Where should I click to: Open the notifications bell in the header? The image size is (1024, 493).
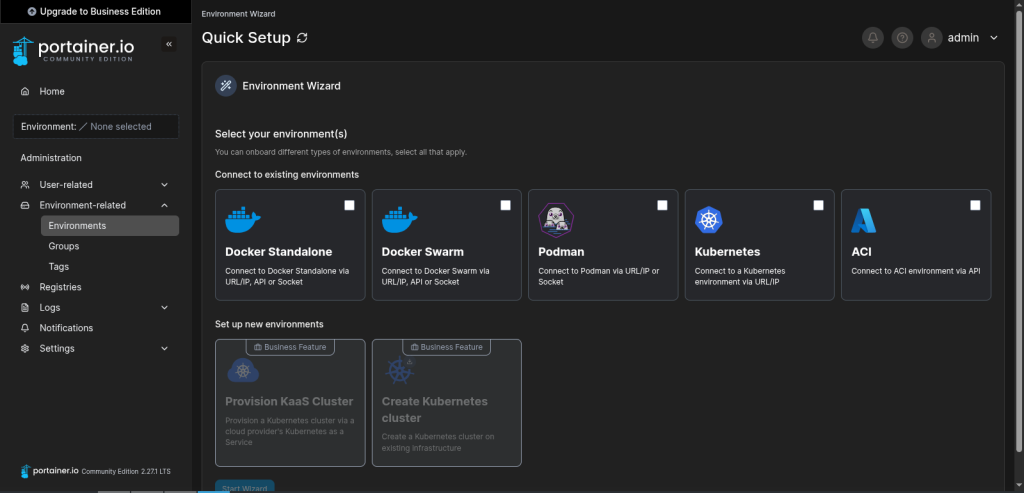pos(872,38)
